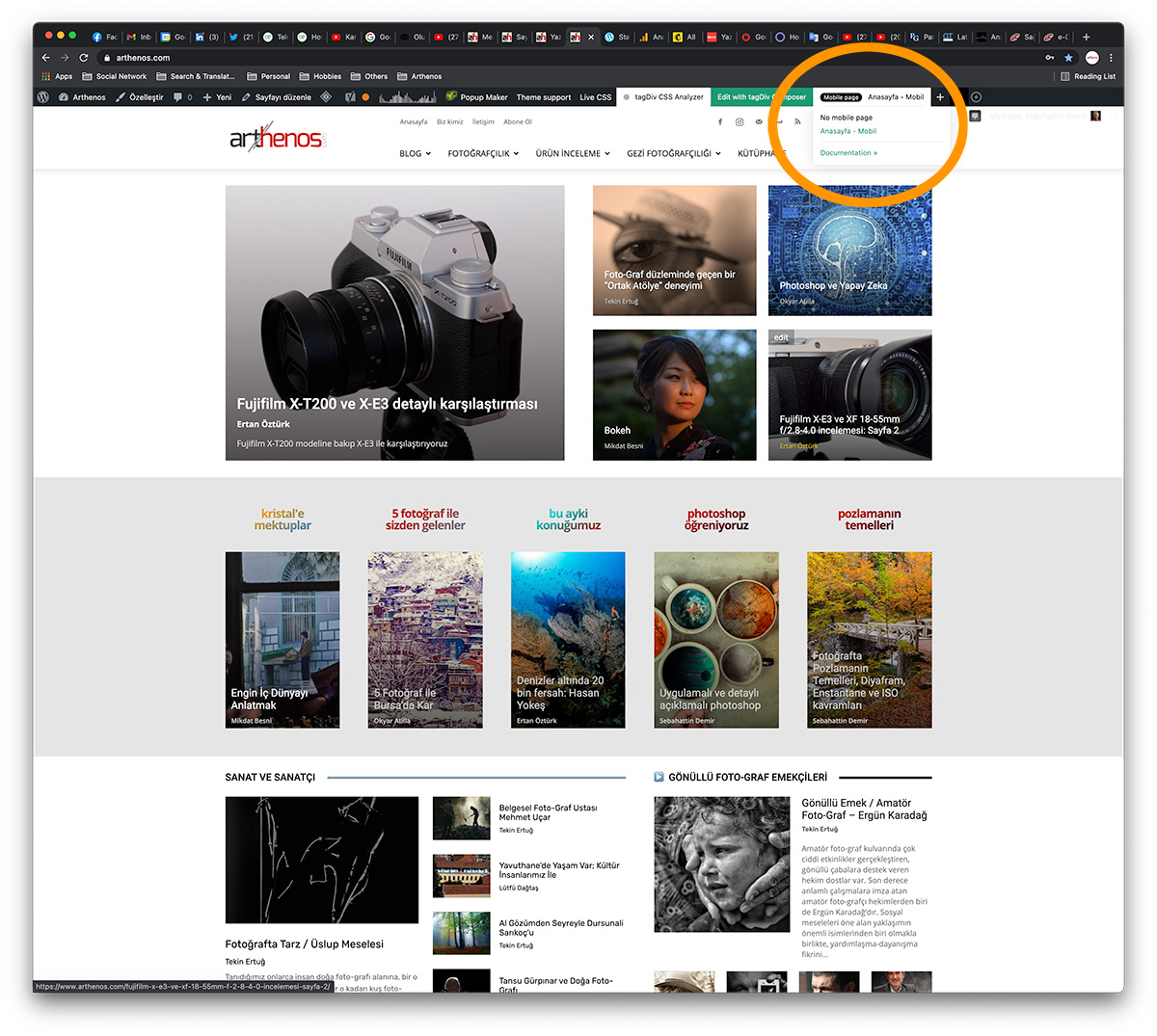Click plus icon beside Anasayfa - Mobil

(940, 97)
